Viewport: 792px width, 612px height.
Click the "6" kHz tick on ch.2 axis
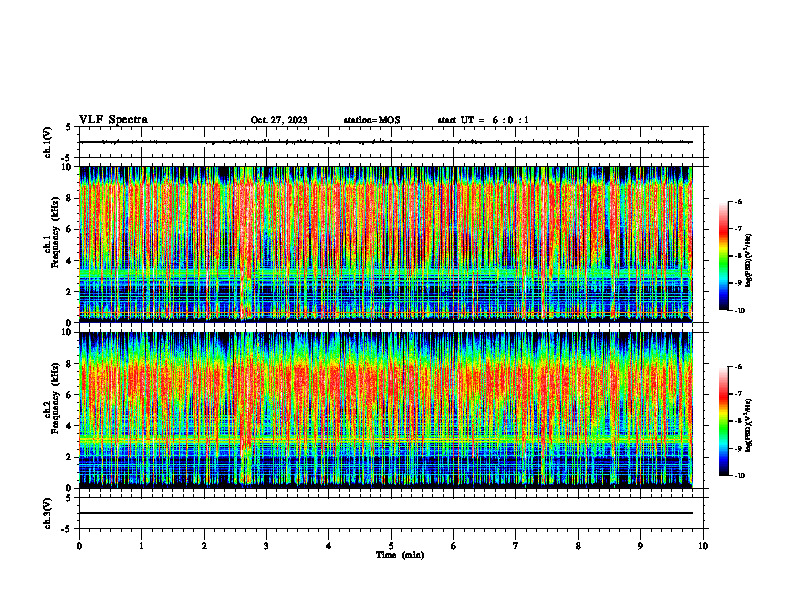pos(70,395)
